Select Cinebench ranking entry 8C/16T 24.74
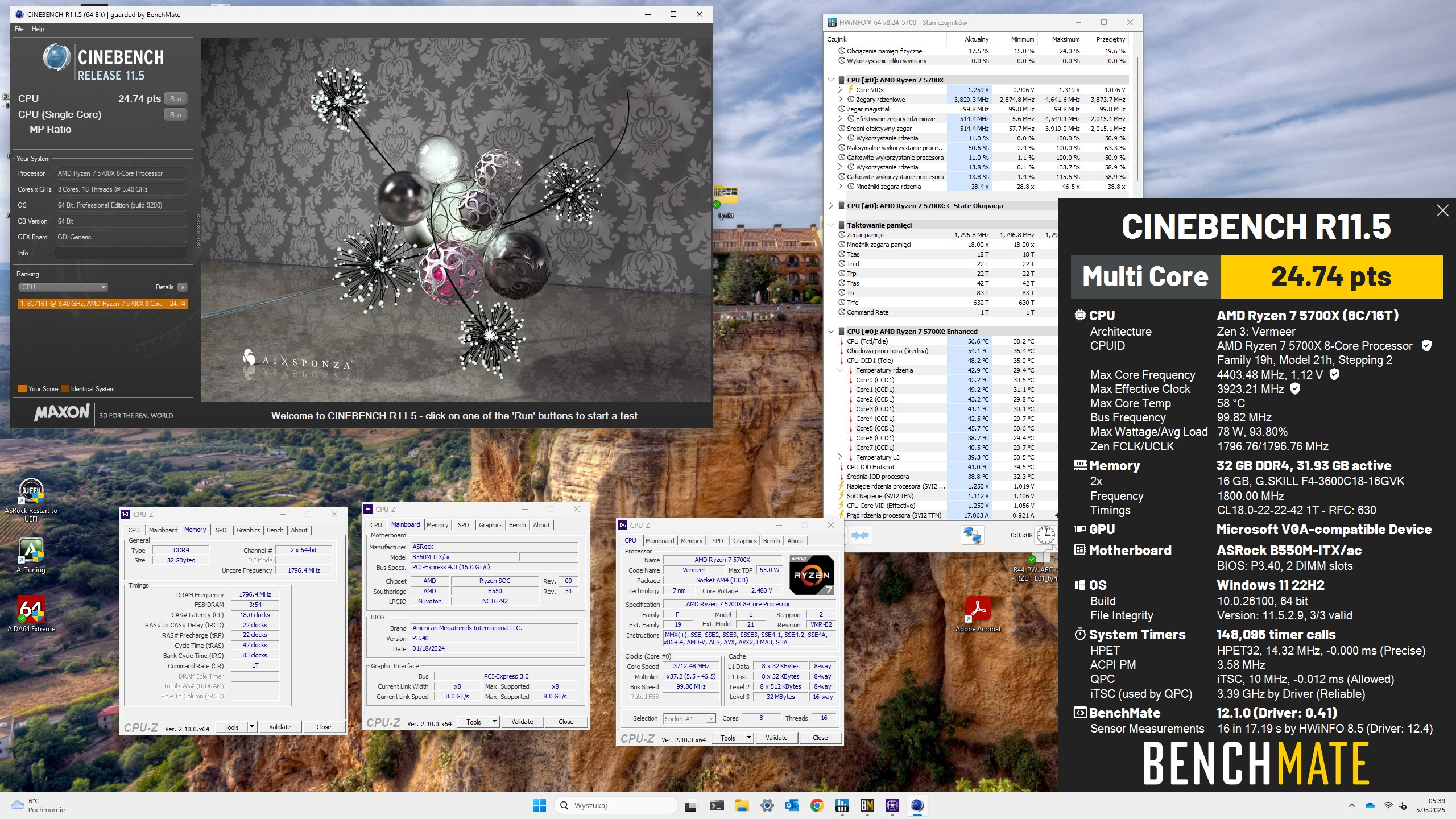1456x819 pixels. pos(103,304)
